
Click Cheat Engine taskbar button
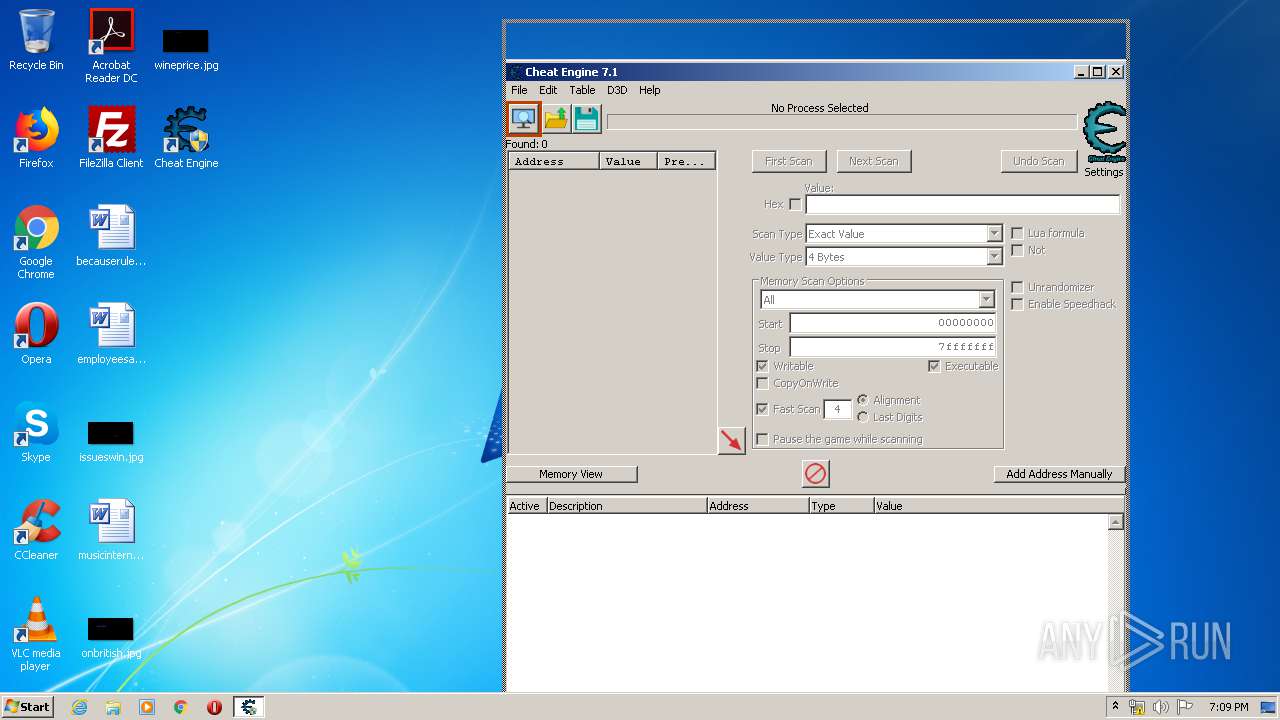pos(249,707)
